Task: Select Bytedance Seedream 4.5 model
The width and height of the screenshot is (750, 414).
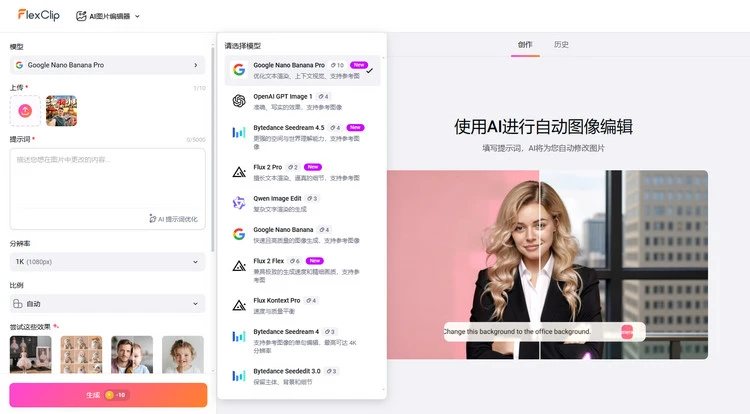Action: point(302,137)
